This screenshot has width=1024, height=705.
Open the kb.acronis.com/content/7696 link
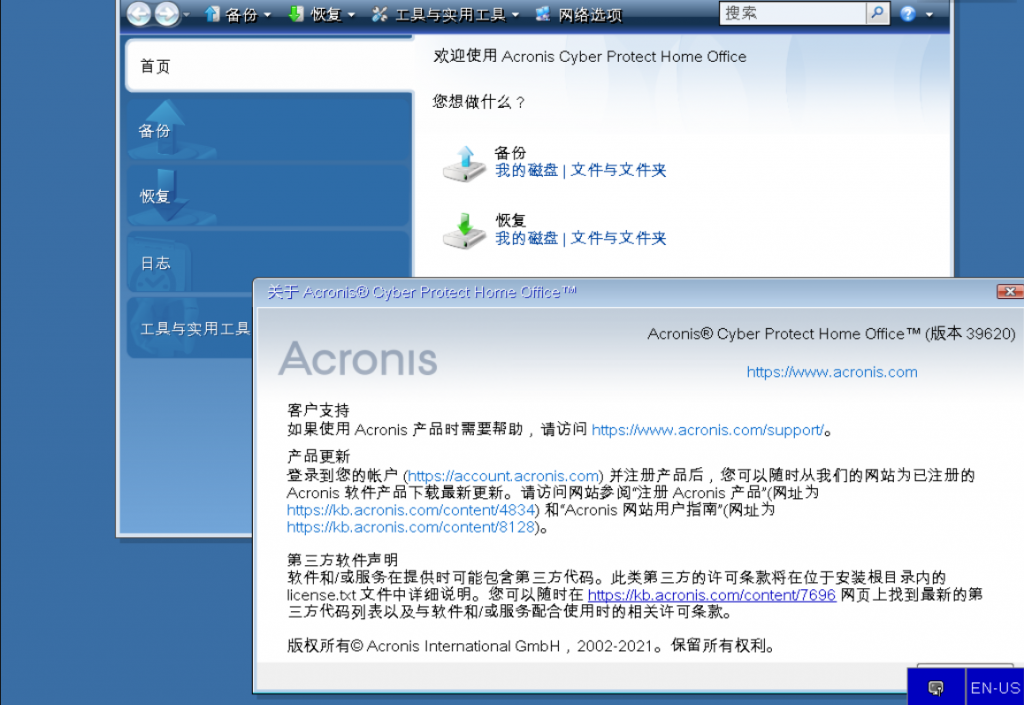(x=712, y=595)
